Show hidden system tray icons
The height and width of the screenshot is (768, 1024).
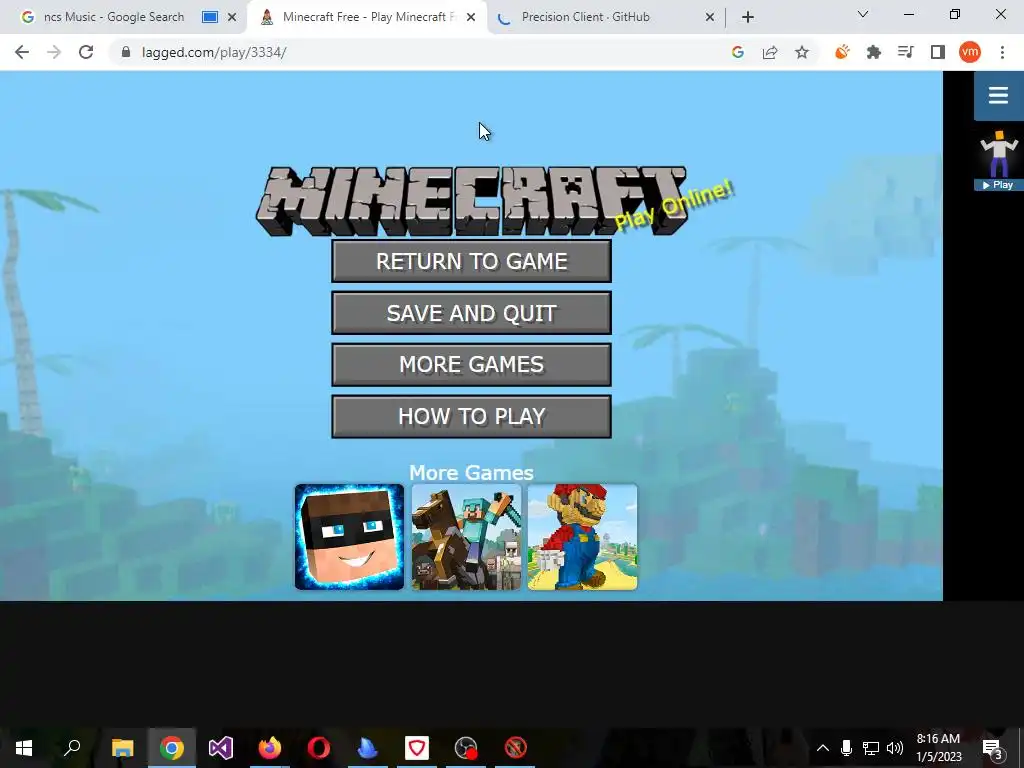[823, 748]
